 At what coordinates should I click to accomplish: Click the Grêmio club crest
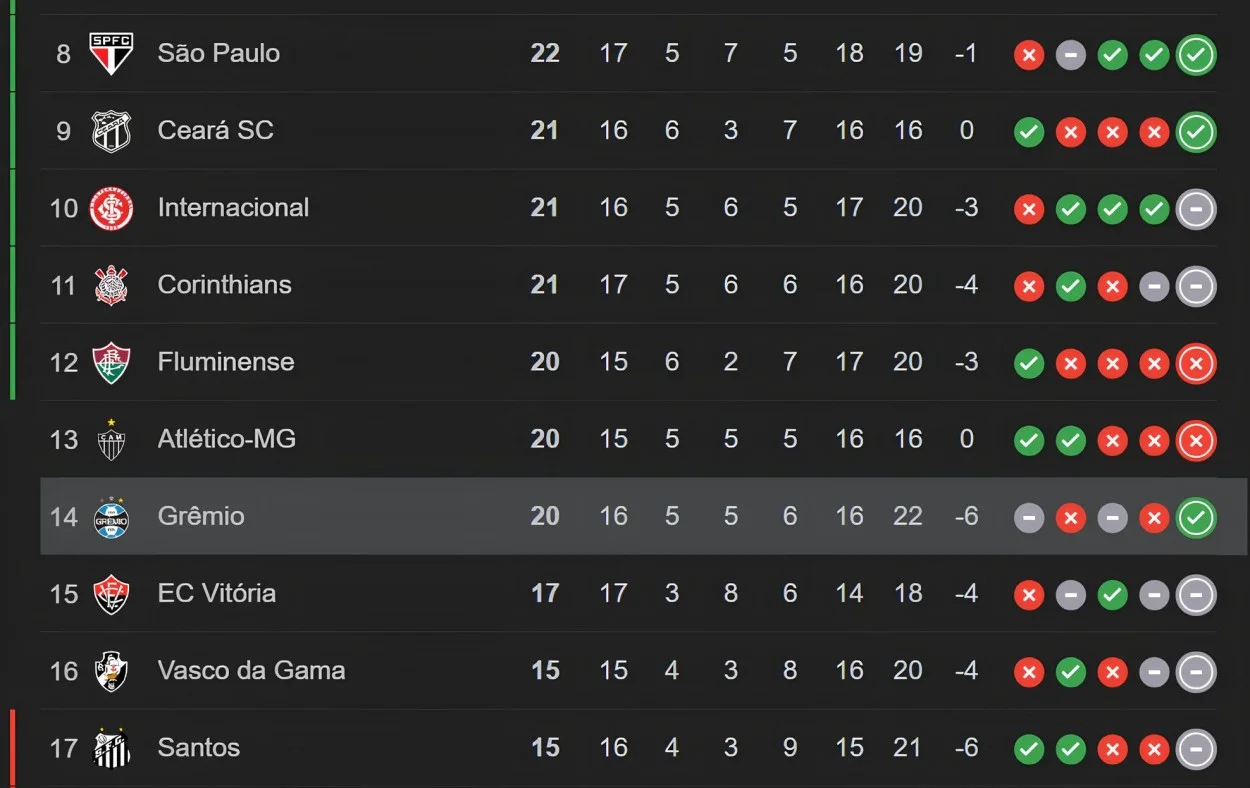[111, 516]
